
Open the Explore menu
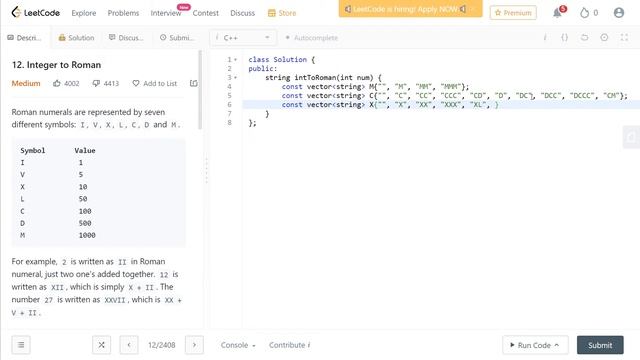tap(84, 13)
